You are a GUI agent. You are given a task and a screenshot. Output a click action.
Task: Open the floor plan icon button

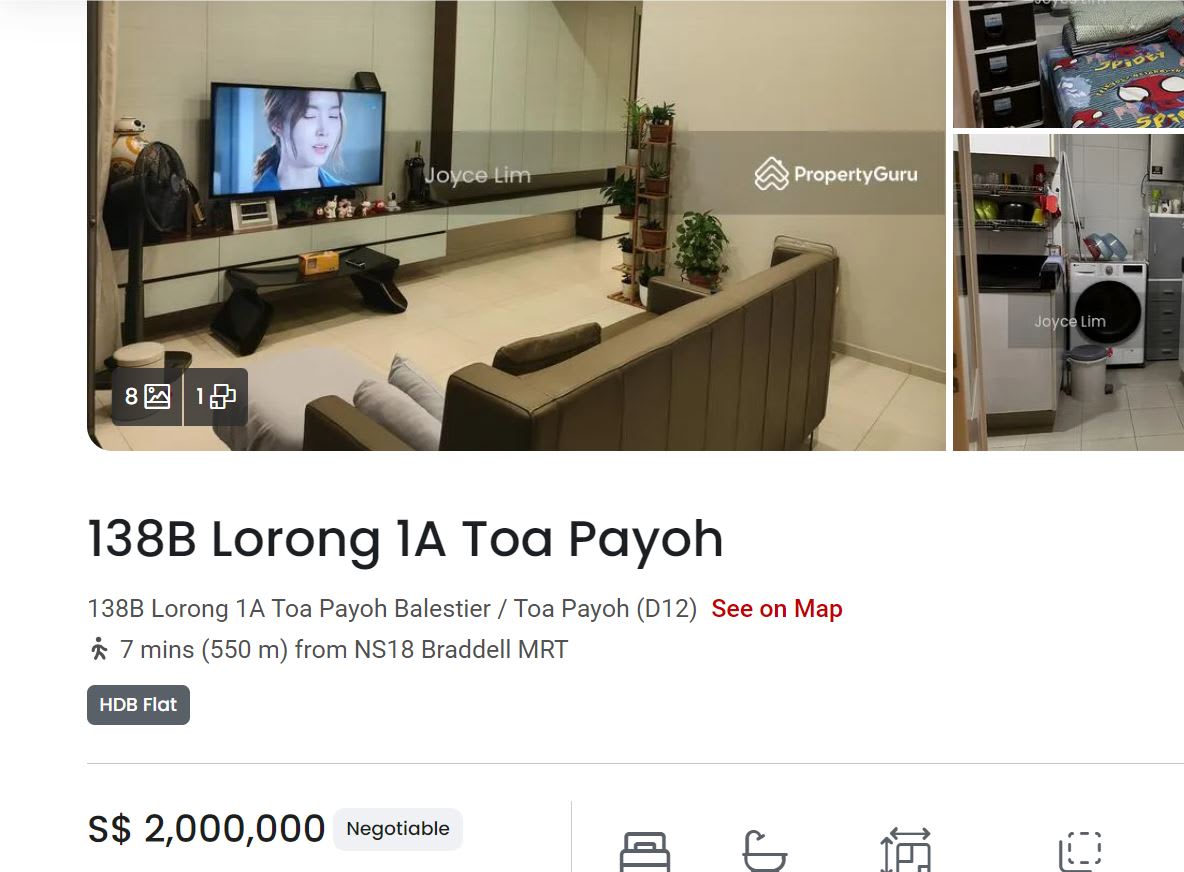click(216, 396)
